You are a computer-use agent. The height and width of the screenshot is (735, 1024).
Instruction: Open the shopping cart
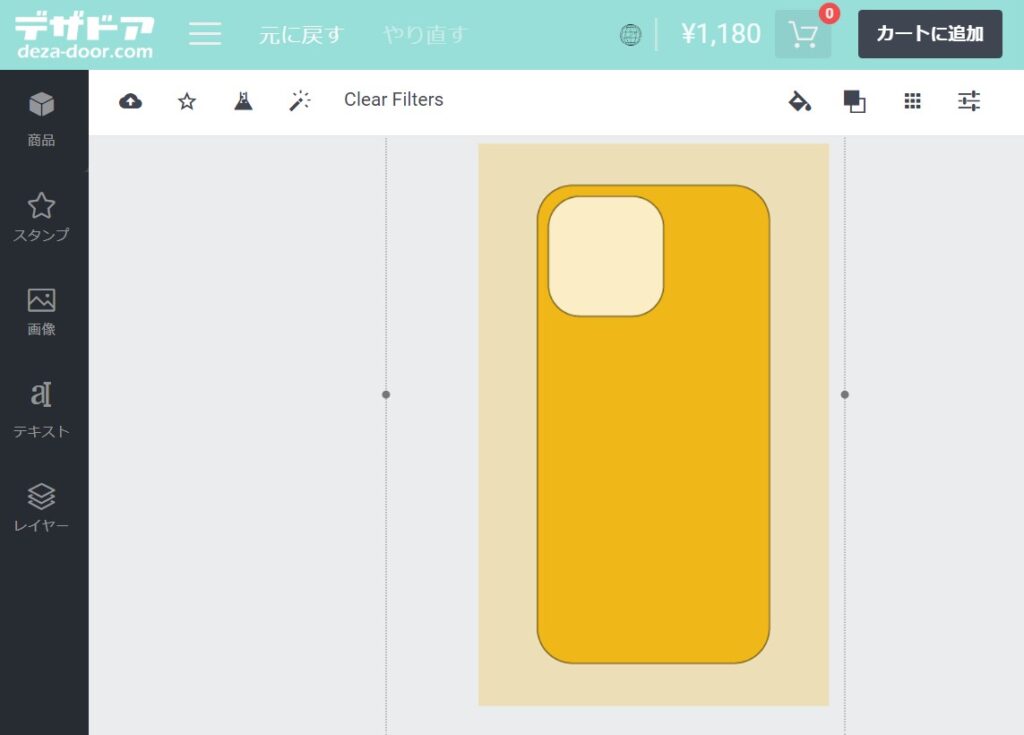801,32
